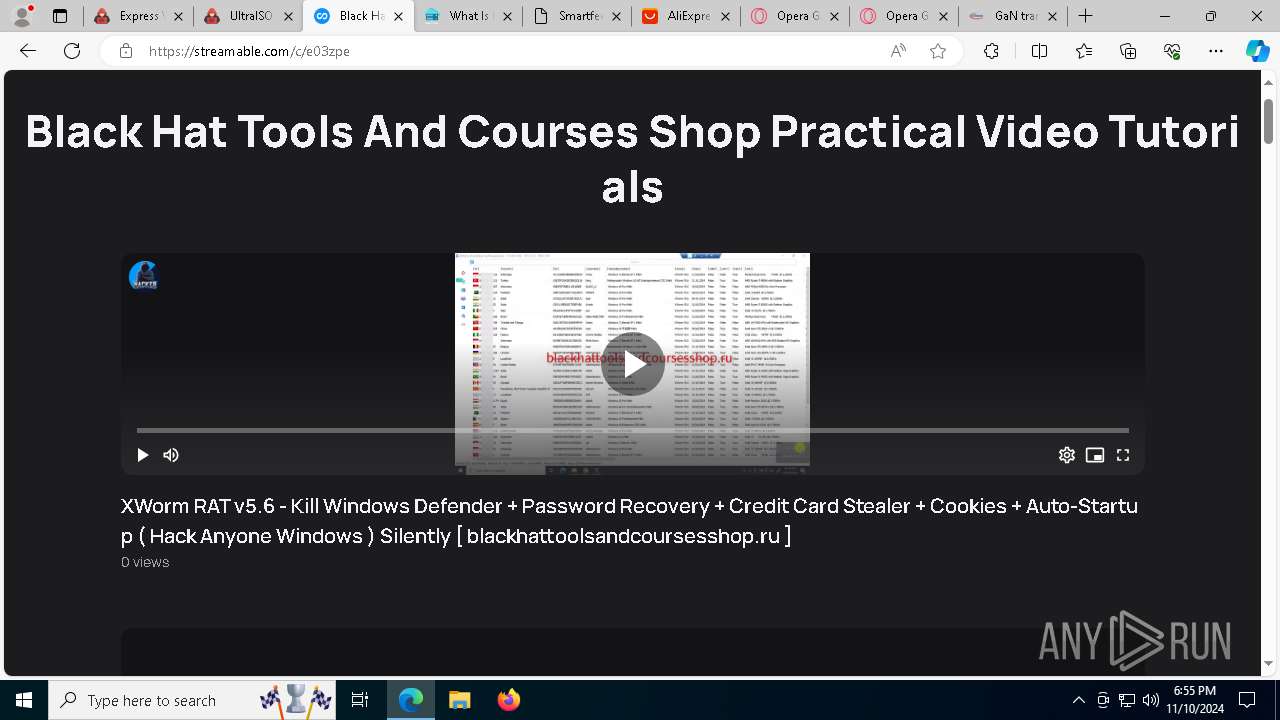Open Read aloud in the address bar
The width and height of the screenshot is (1280, 720).
pos(898,51)
